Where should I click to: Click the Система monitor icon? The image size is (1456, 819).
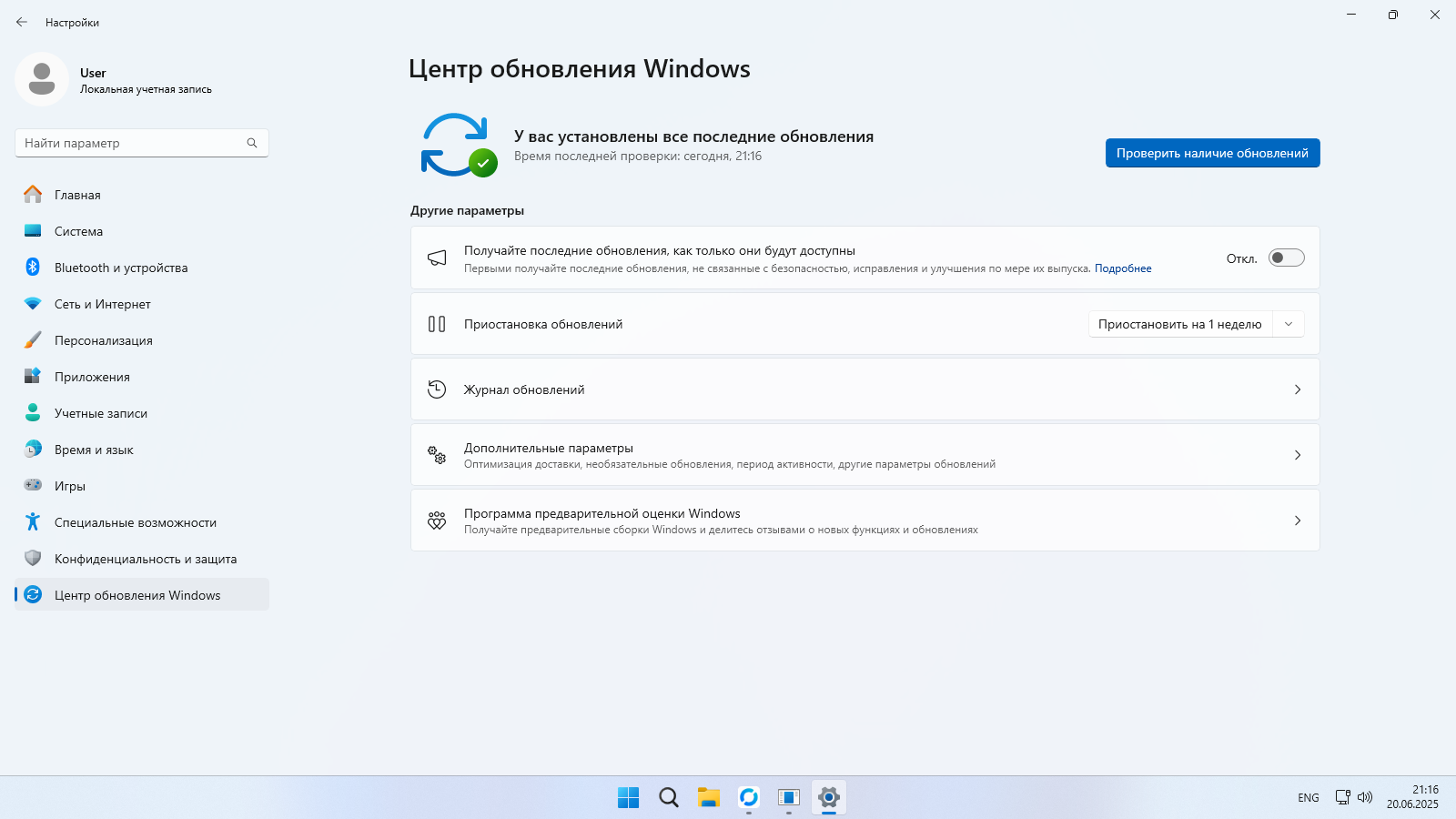(x=33, y=231)
